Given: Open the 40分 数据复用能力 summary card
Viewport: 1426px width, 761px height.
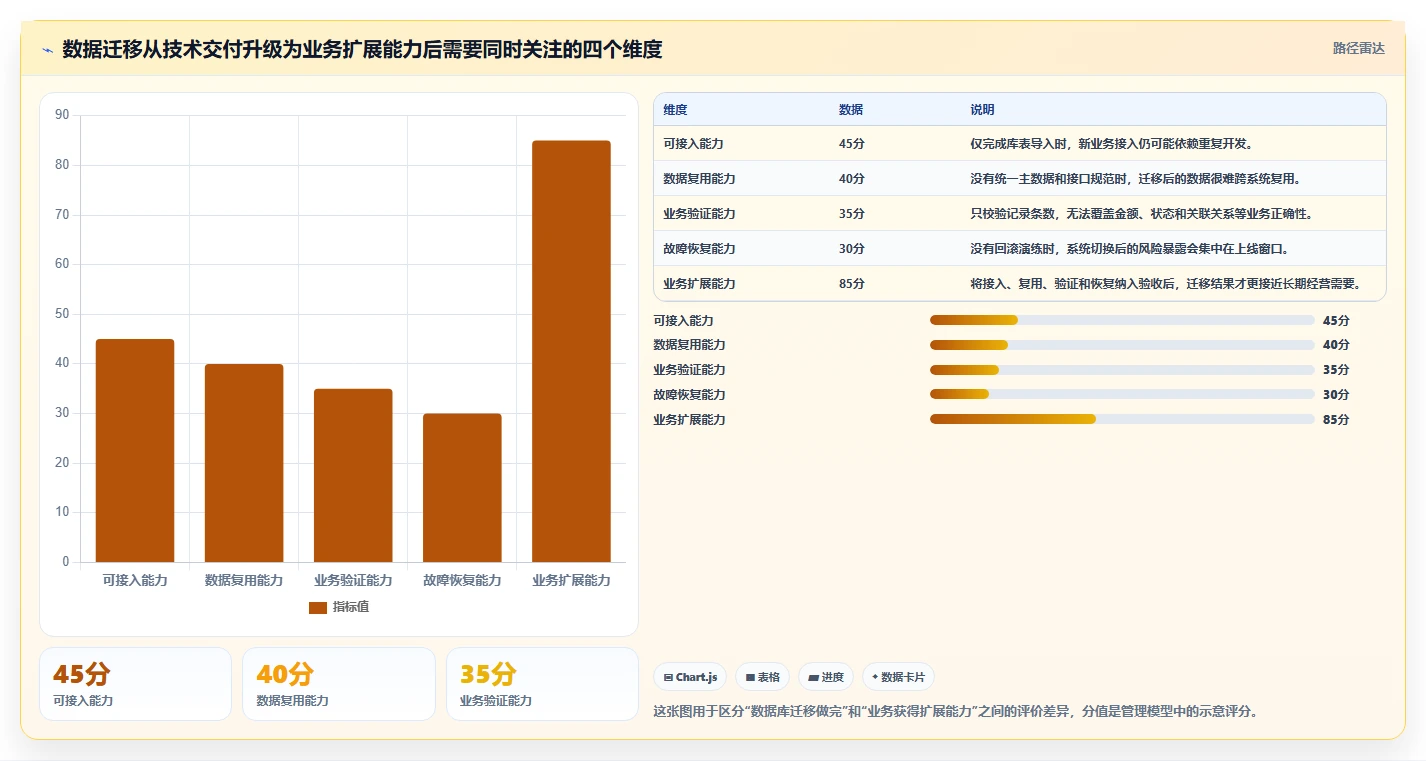Looking at the screenshot, I should click(x=339, y=684).
